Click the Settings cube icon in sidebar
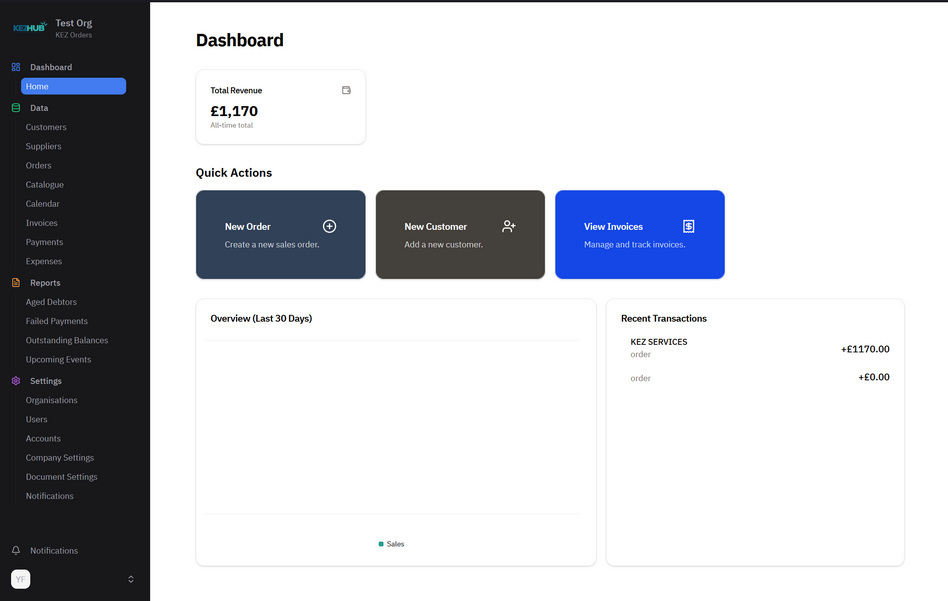 tap(16, 381)
